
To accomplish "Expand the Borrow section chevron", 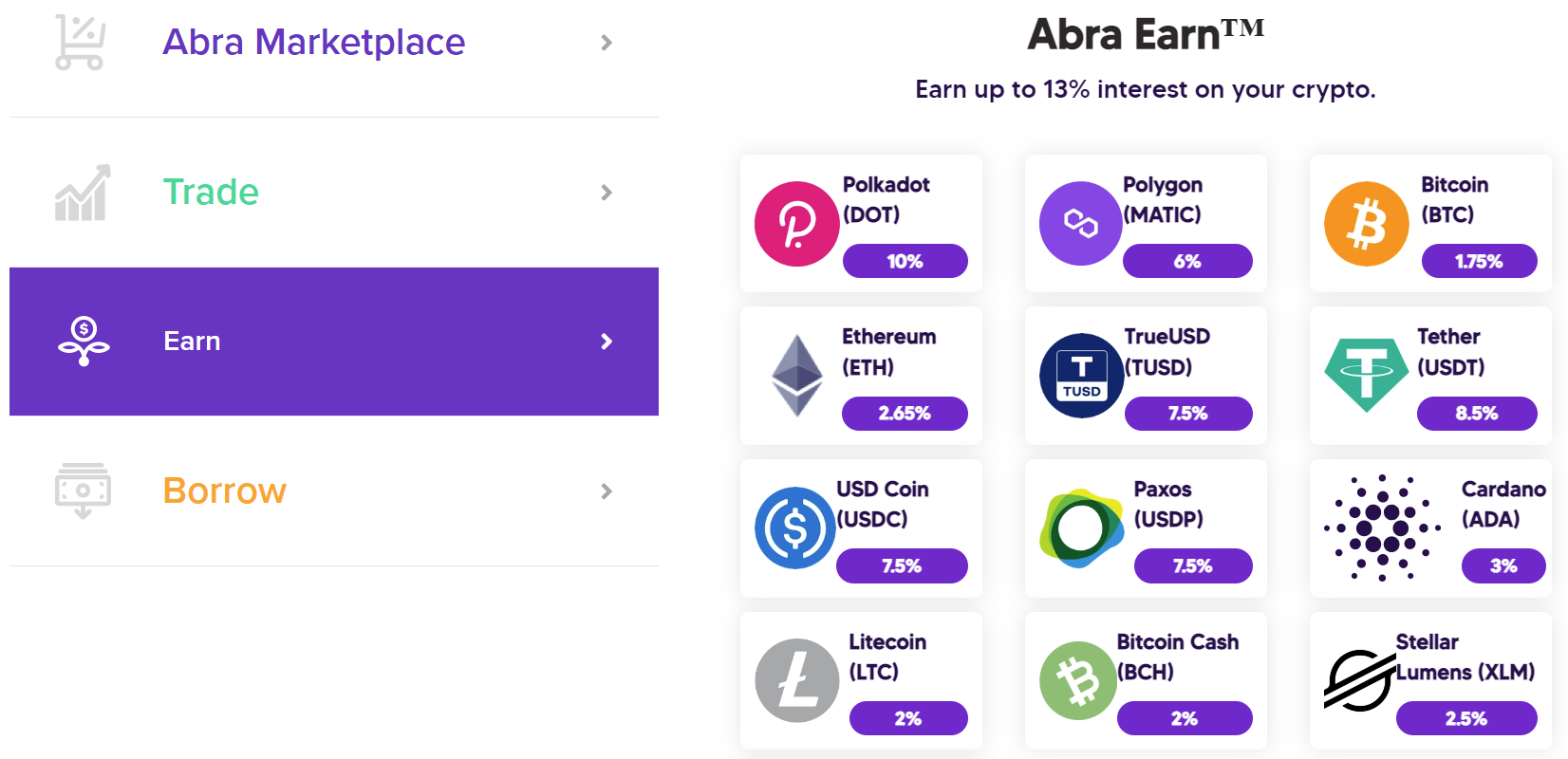I will tap(607, 491).
